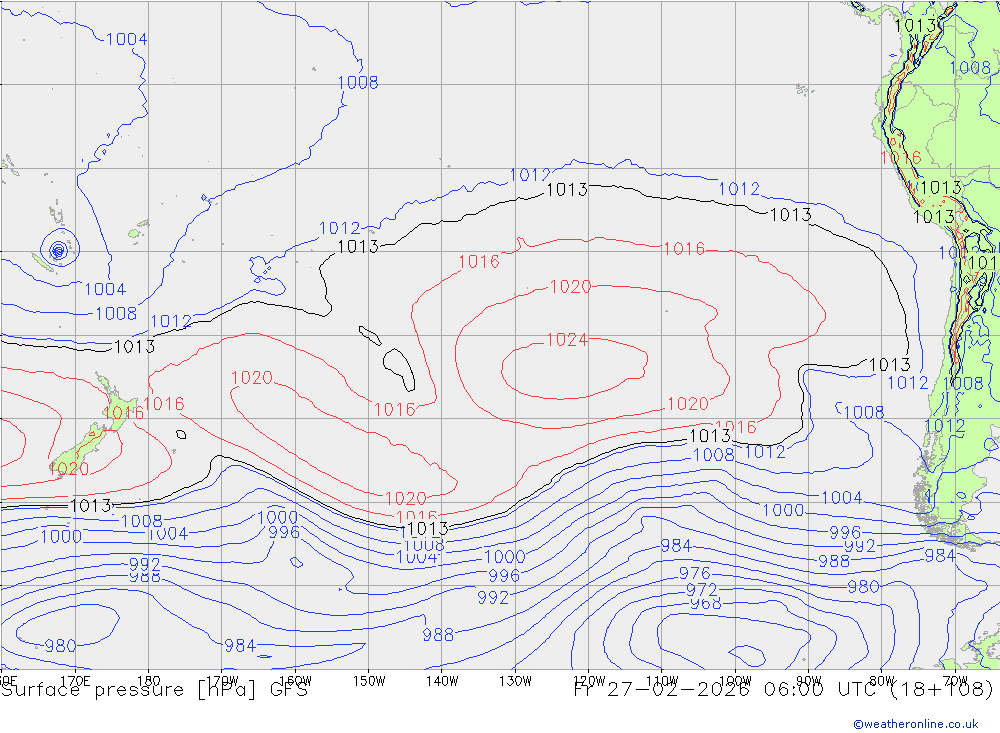Click the 130W longitude label

tap(515, 681)
